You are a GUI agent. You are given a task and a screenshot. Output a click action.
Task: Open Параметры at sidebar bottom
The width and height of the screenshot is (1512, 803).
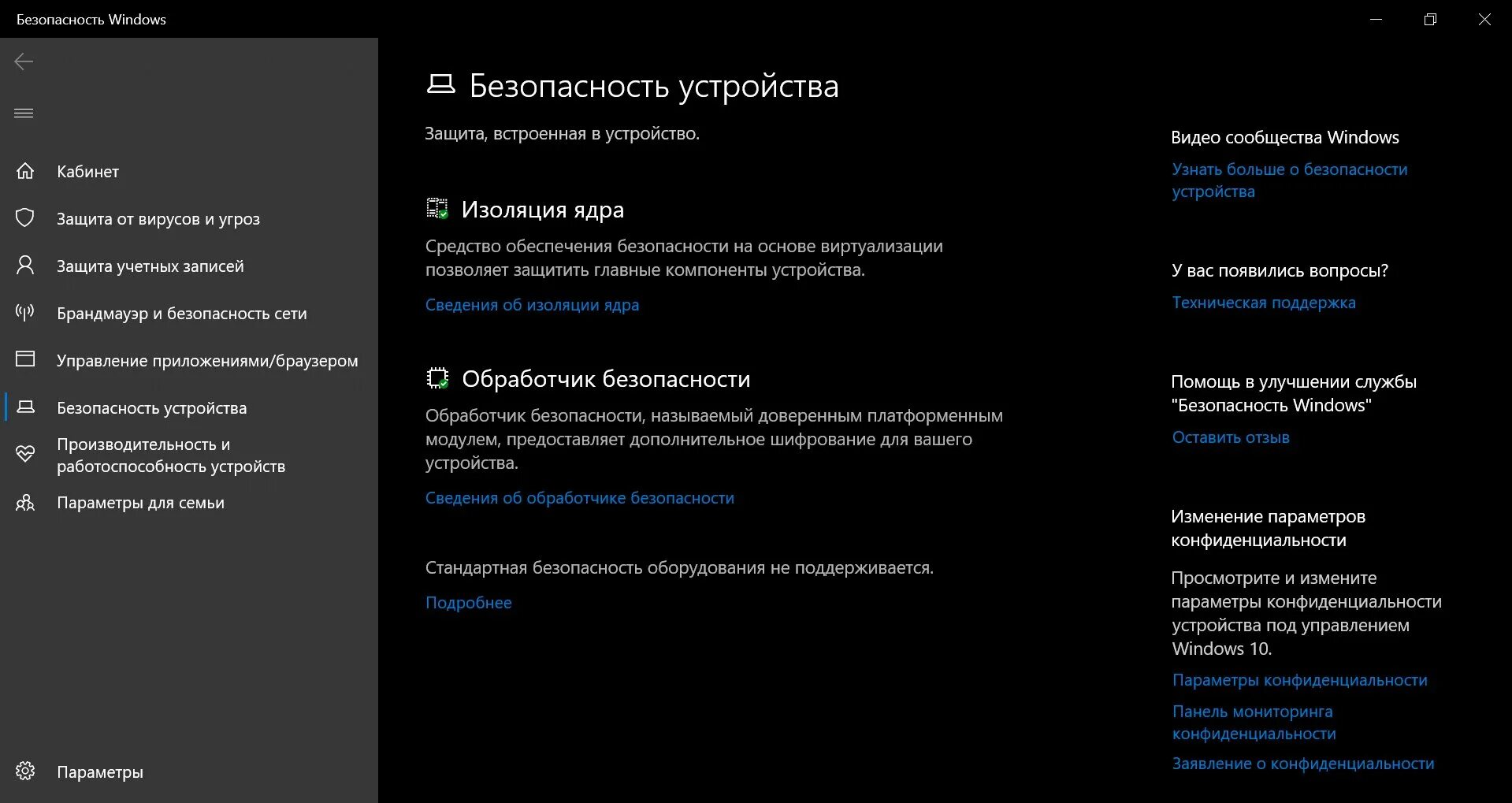pyautogui.click(x=189, y=771)
